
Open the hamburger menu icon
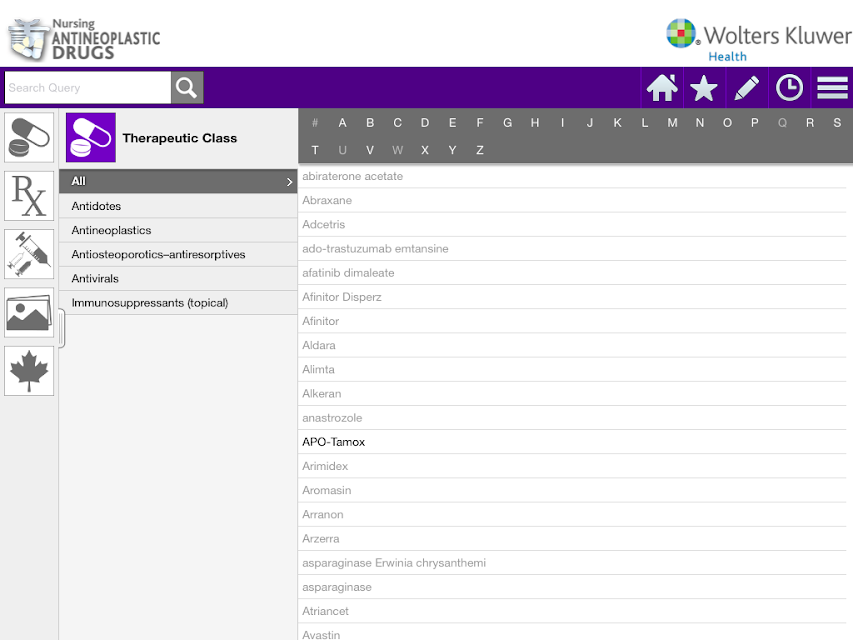coord(832,88)
